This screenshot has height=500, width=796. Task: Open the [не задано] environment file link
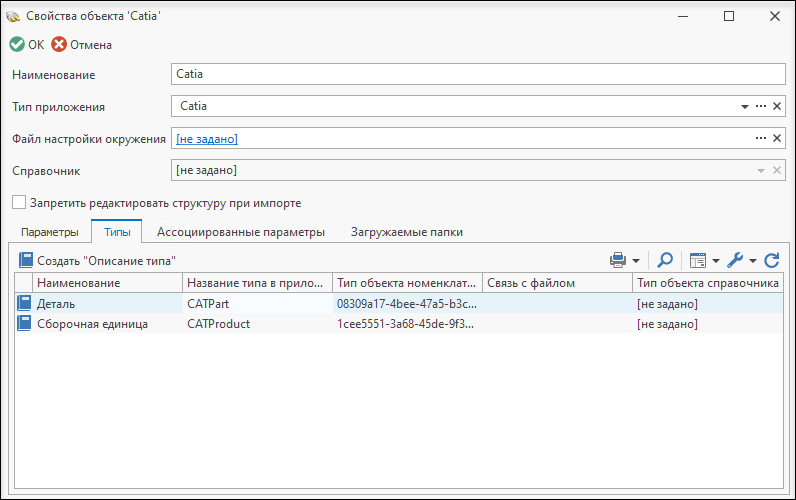(x=207, y=139)
